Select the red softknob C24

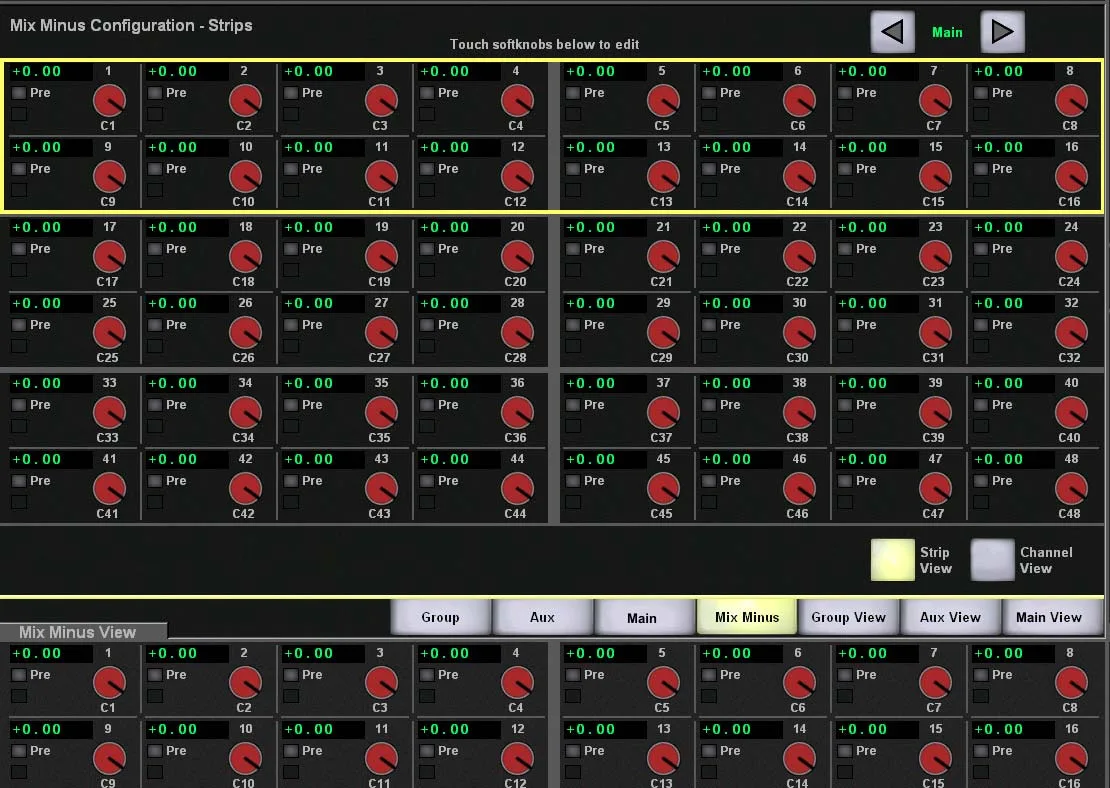click(x=1071, y=256)
